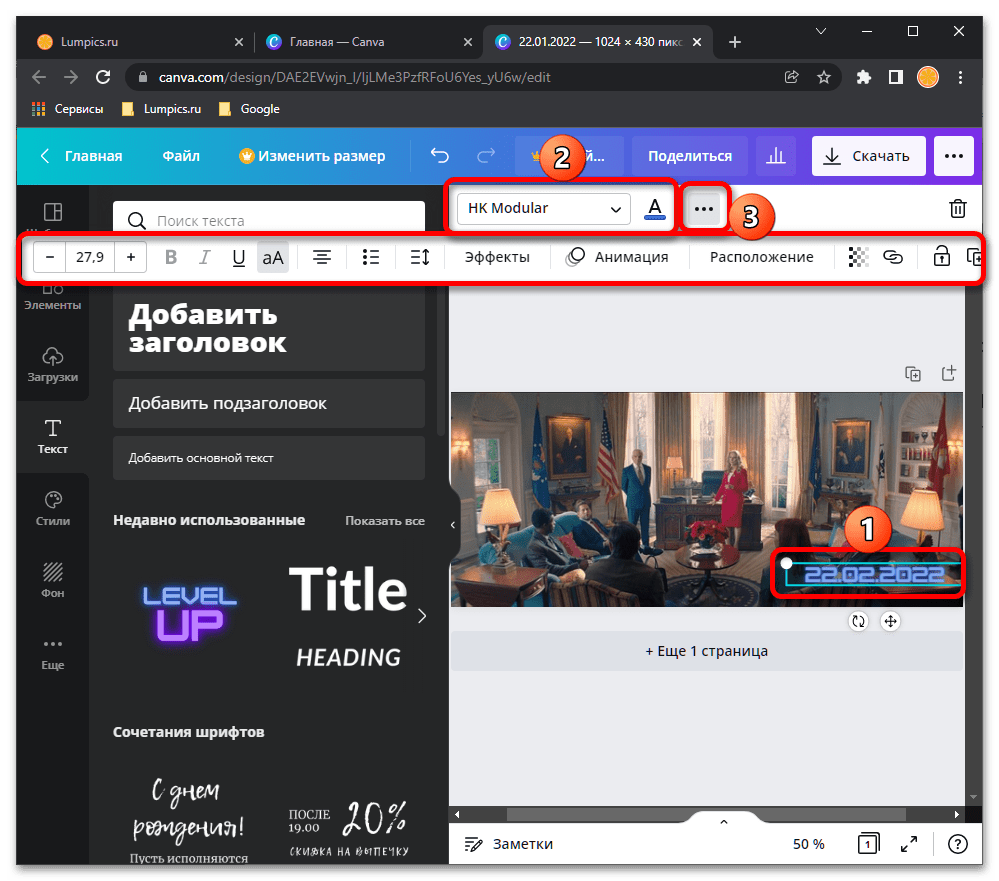This screenshot has height=881, width=999.
Task: Open line spacing options
Action: pos(420,257)
